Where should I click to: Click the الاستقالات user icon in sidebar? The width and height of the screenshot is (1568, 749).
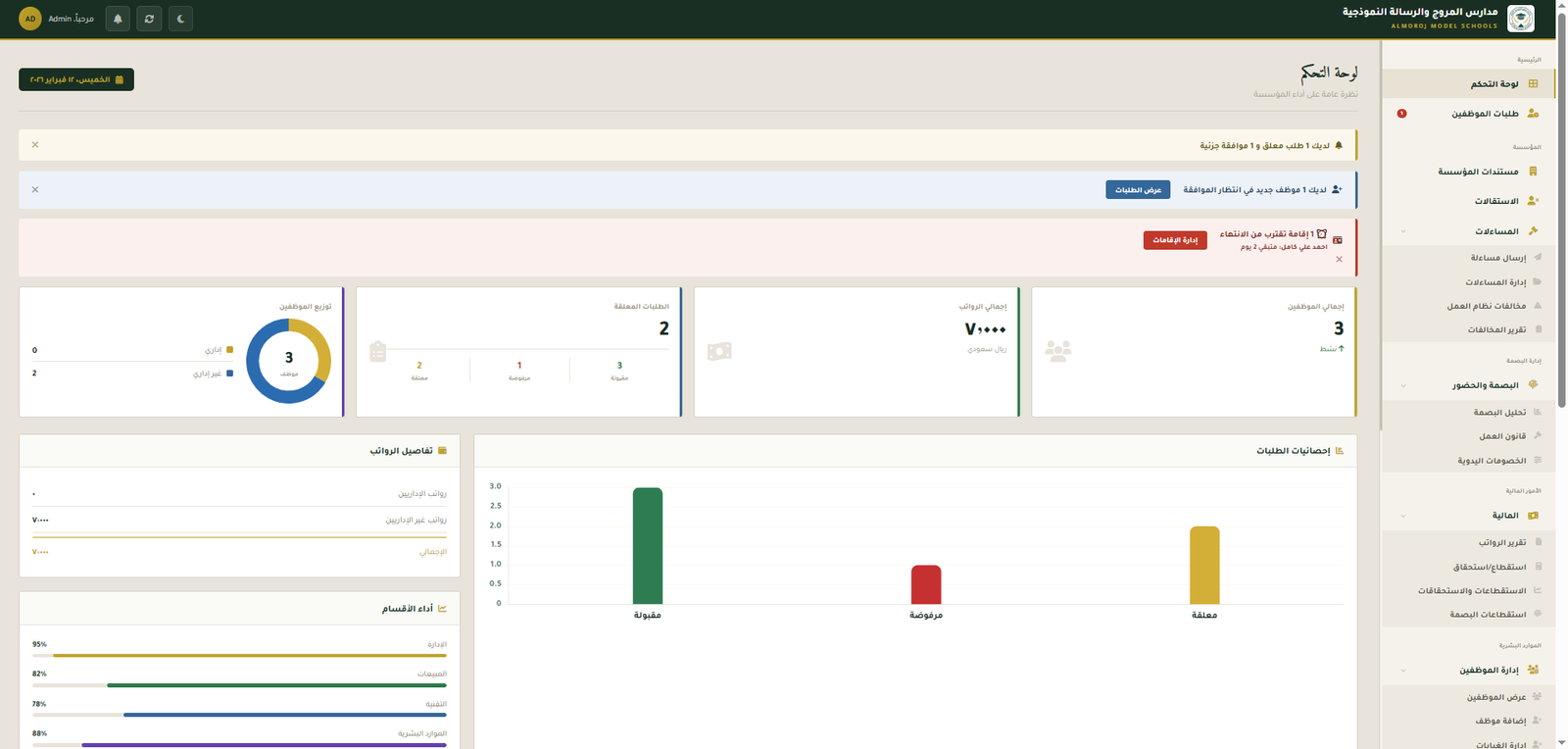click(1533, 201)
